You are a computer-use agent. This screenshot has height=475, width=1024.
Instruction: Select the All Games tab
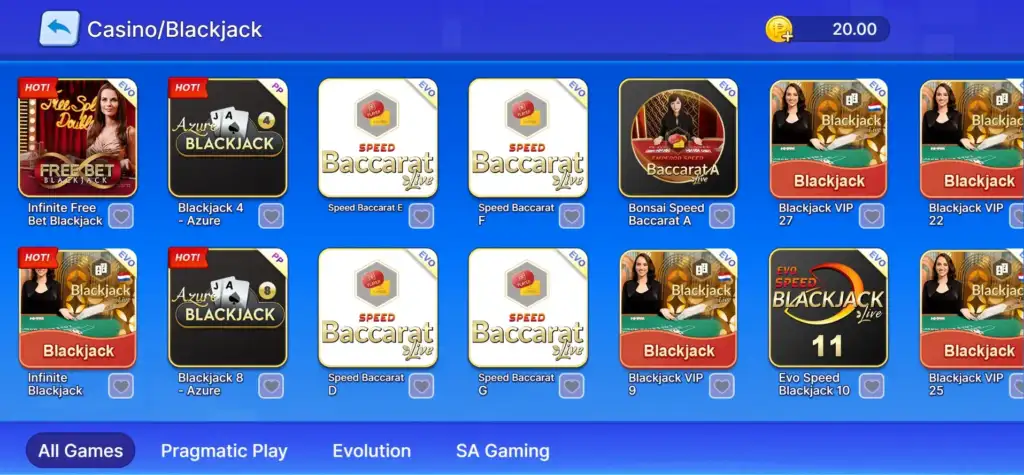pos(80,451)
